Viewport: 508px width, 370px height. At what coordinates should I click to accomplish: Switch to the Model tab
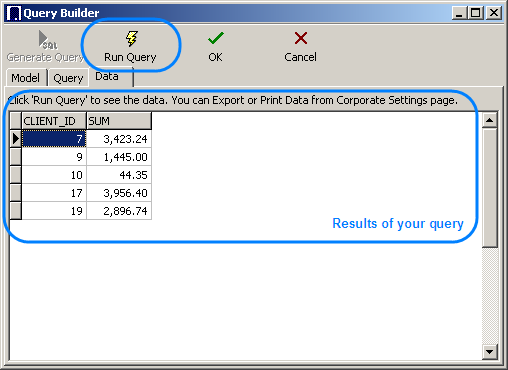26,78
